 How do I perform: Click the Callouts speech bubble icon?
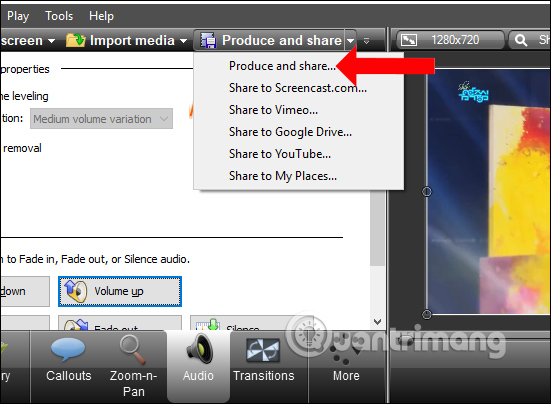pos(68,348)
